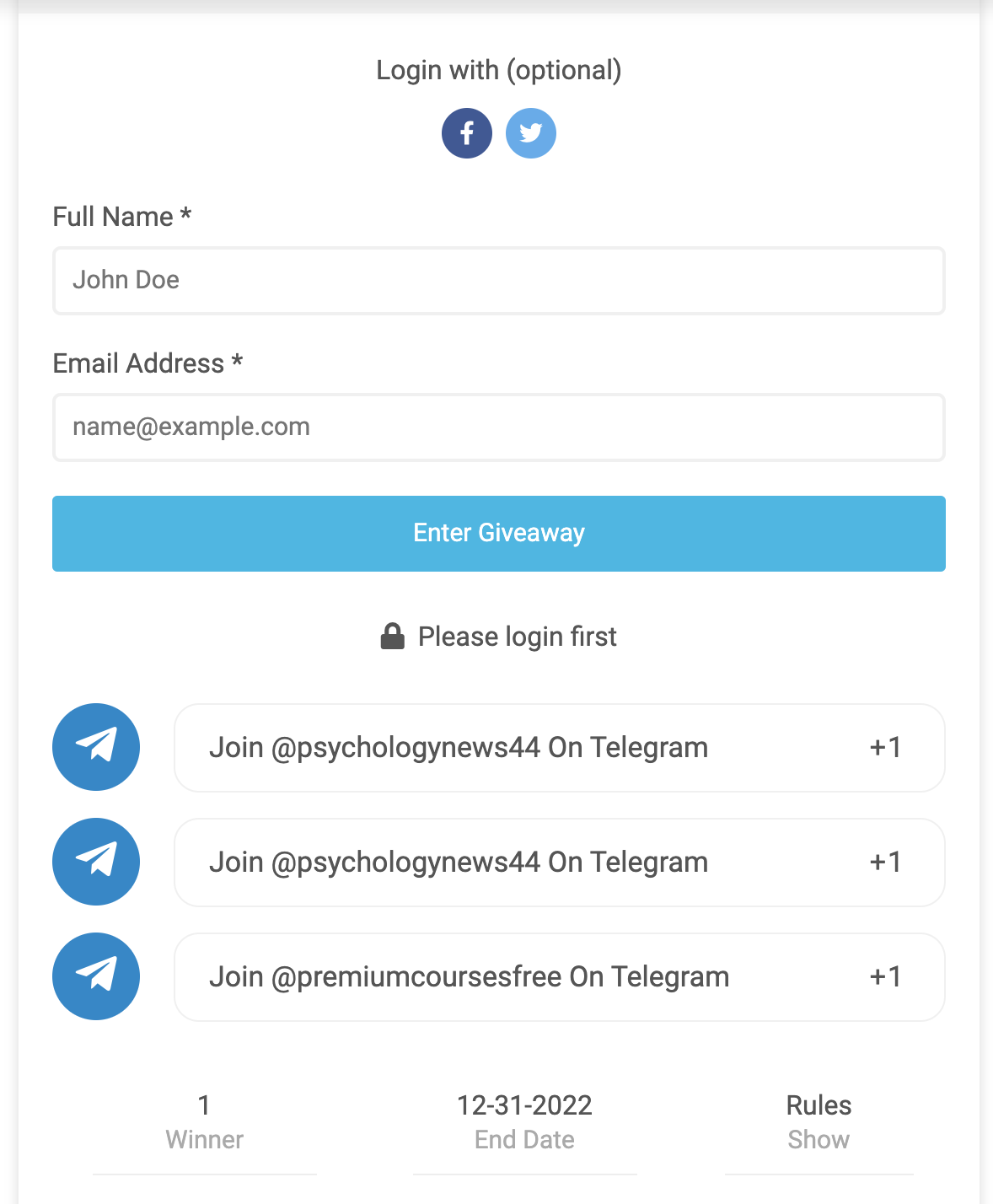Click the Enter Giveaway button
Viewport: 993px width, 1204px height.
point(498,533)
